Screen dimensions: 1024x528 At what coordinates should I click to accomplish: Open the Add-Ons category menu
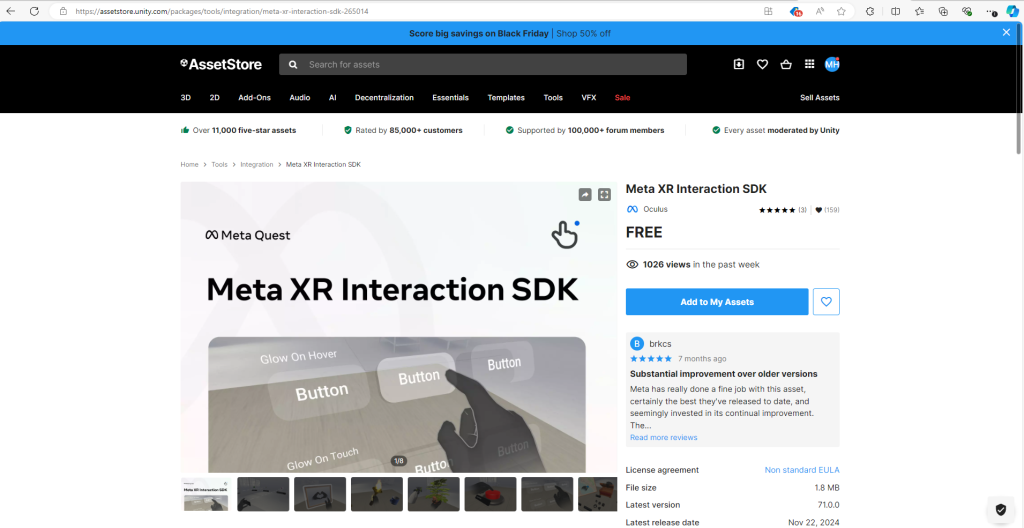click(254, 98)
